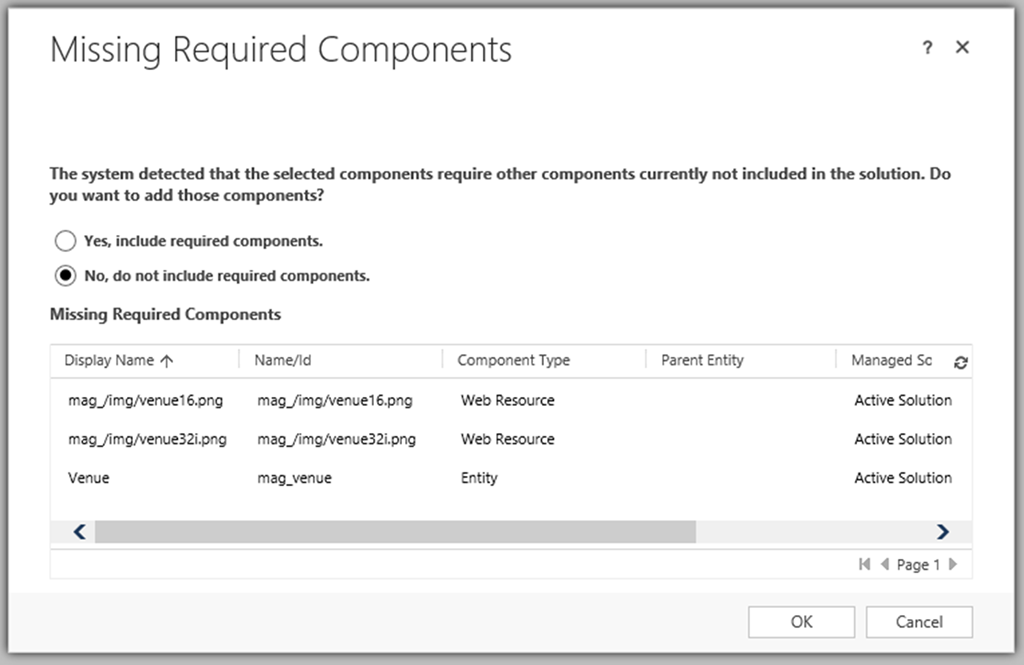Click the scroll left arrow of the grid
1024x665 pixels.
(x=80, y=532)
